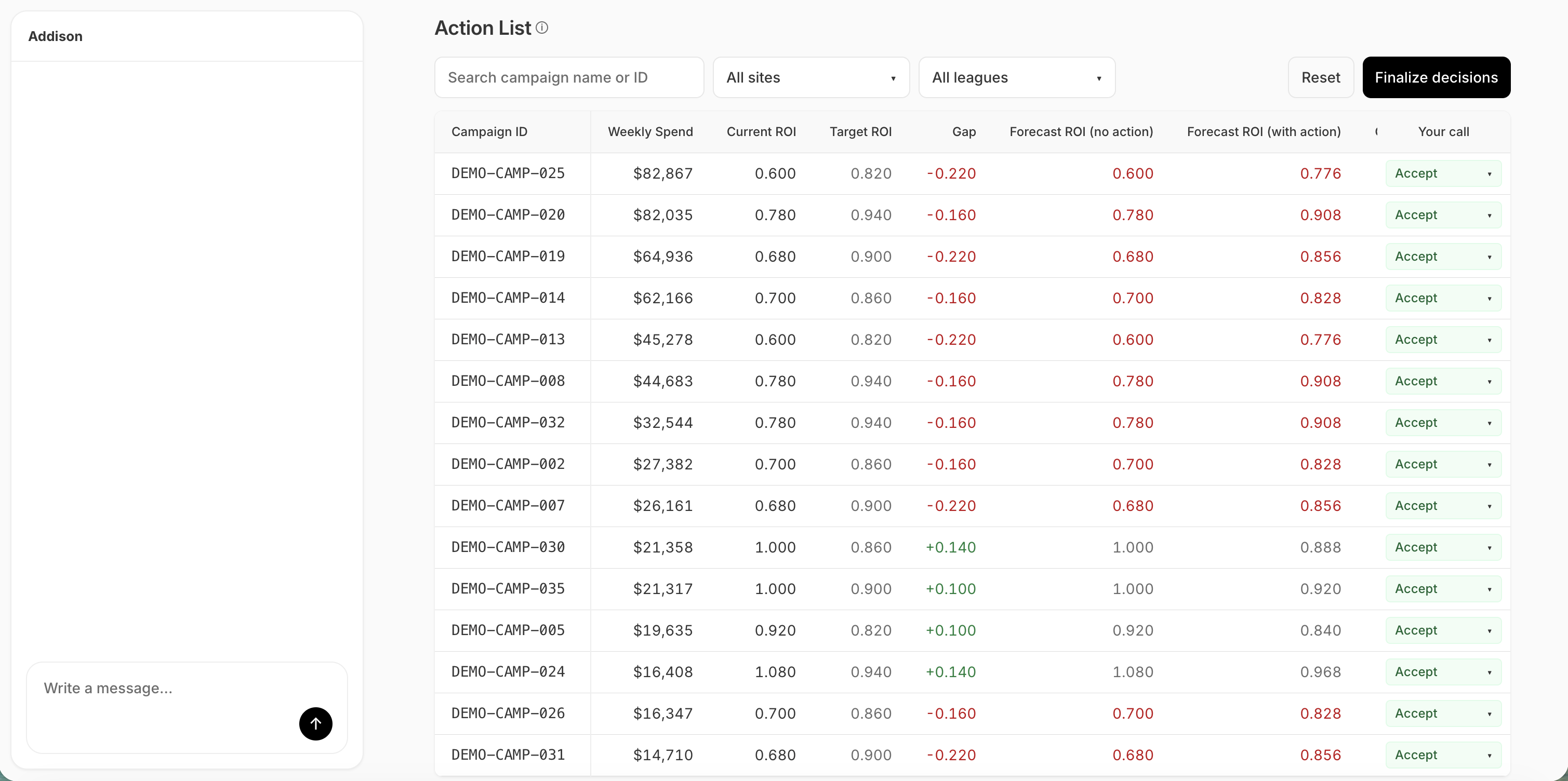Change the call for DEMO-CAMP-025

1443,173
